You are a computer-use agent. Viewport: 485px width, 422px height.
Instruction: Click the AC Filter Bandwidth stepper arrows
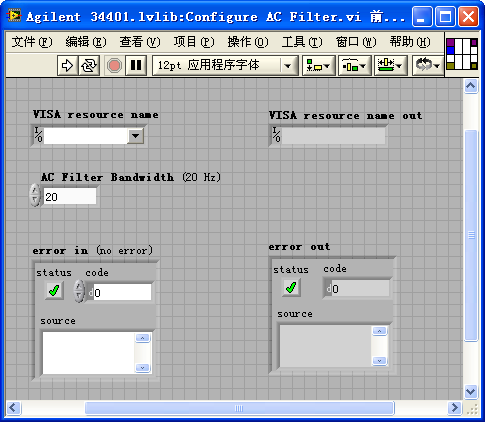(35, 195)
